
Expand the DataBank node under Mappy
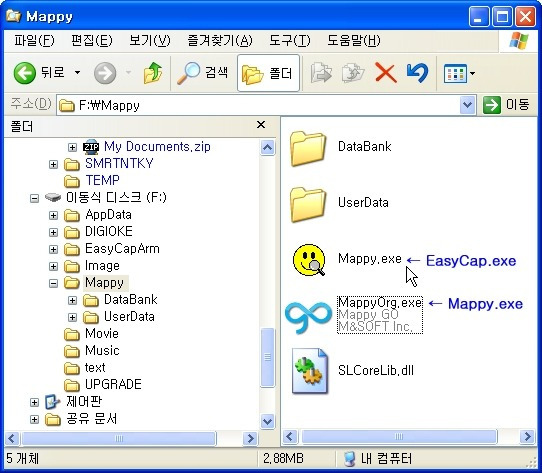click(72, 300)
